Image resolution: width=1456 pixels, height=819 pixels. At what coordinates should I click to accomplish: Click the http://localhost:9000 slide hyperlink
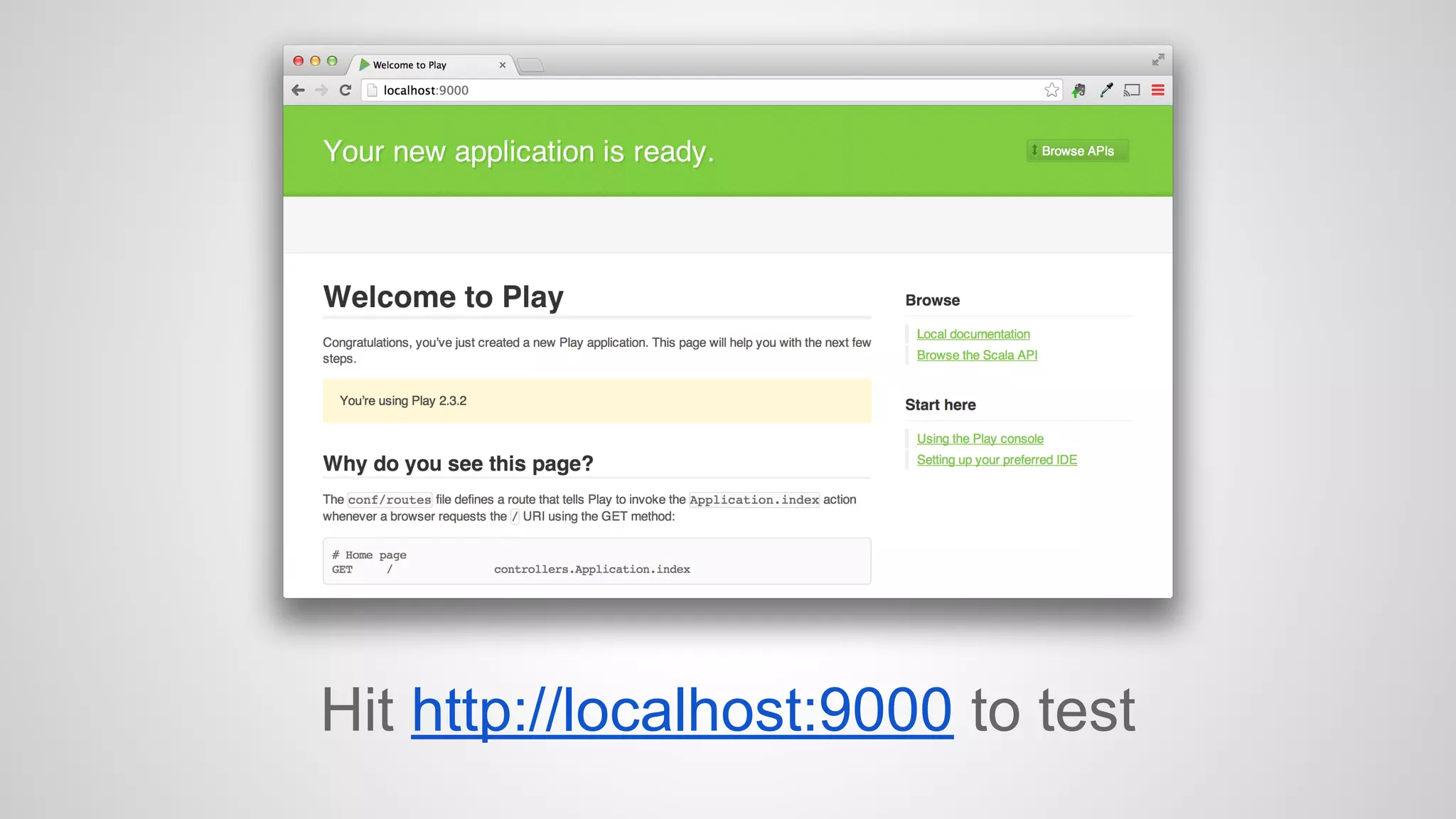point(681,710)
